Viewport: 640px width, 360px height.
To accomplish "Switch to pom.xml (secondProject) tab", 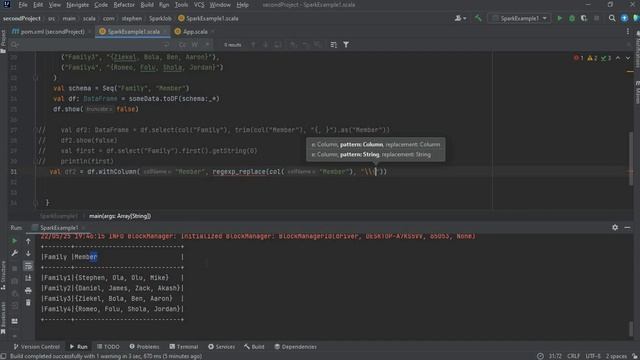I will [x=49, y=31].
